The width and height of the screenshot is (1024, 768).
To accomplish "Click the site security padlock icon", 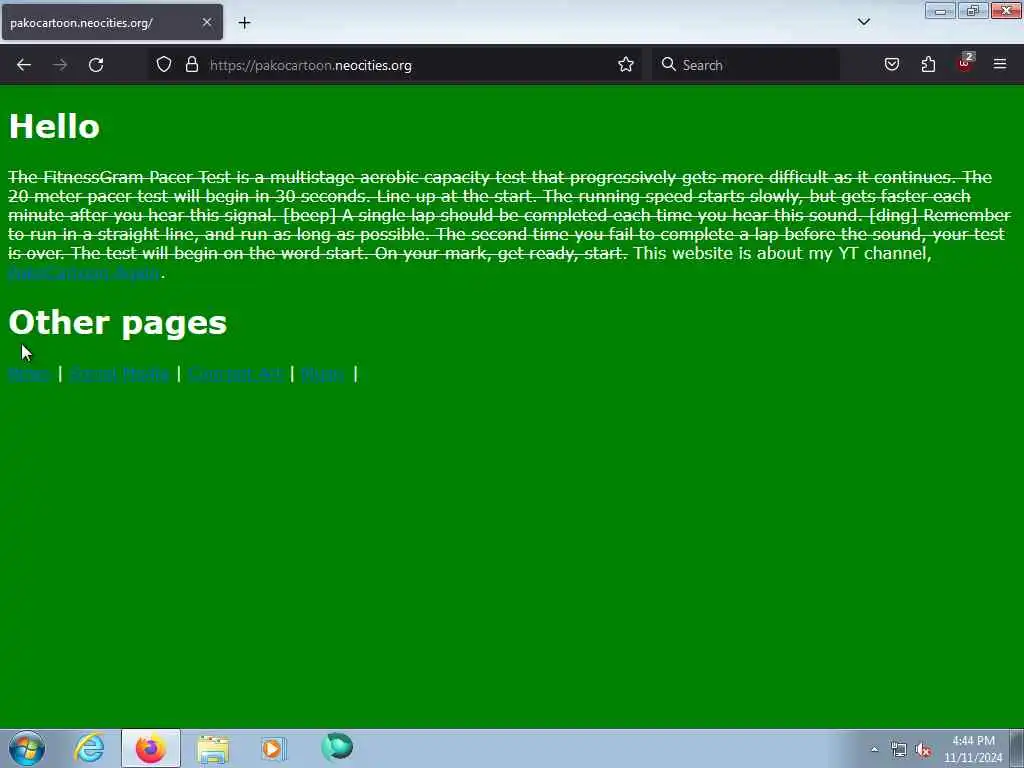I will (191, 65).
